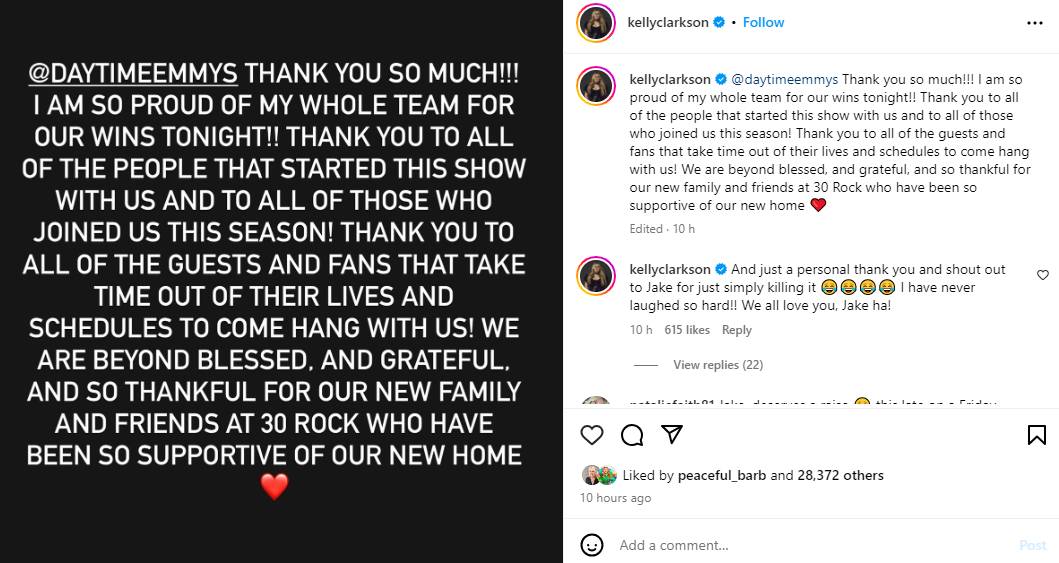Open comments via speech bubble icon

click(x=632, y=435)
